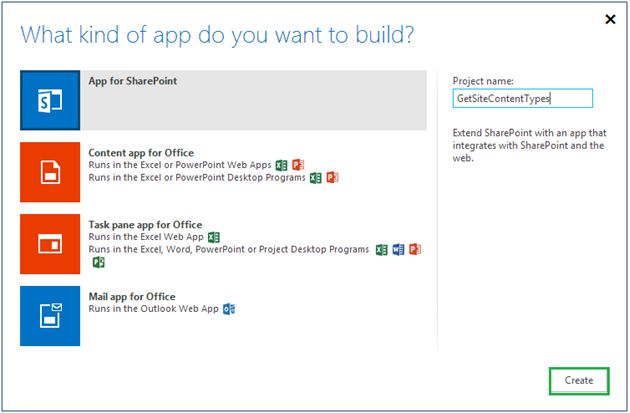Close the app type dialog
This screenshot has height=413, width=630.
(609, 18)
